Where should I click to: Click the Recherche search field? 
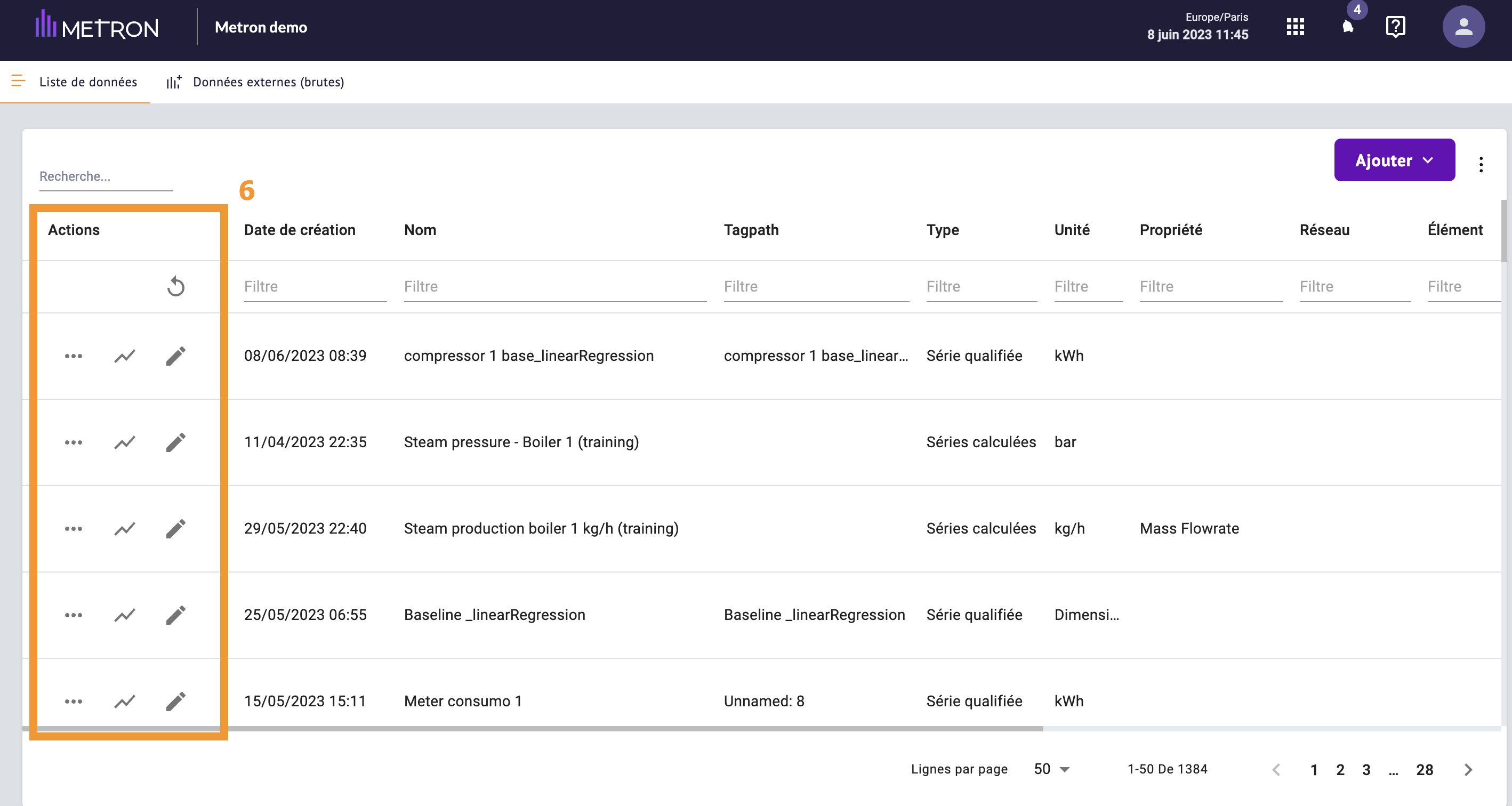coord(106,176)
